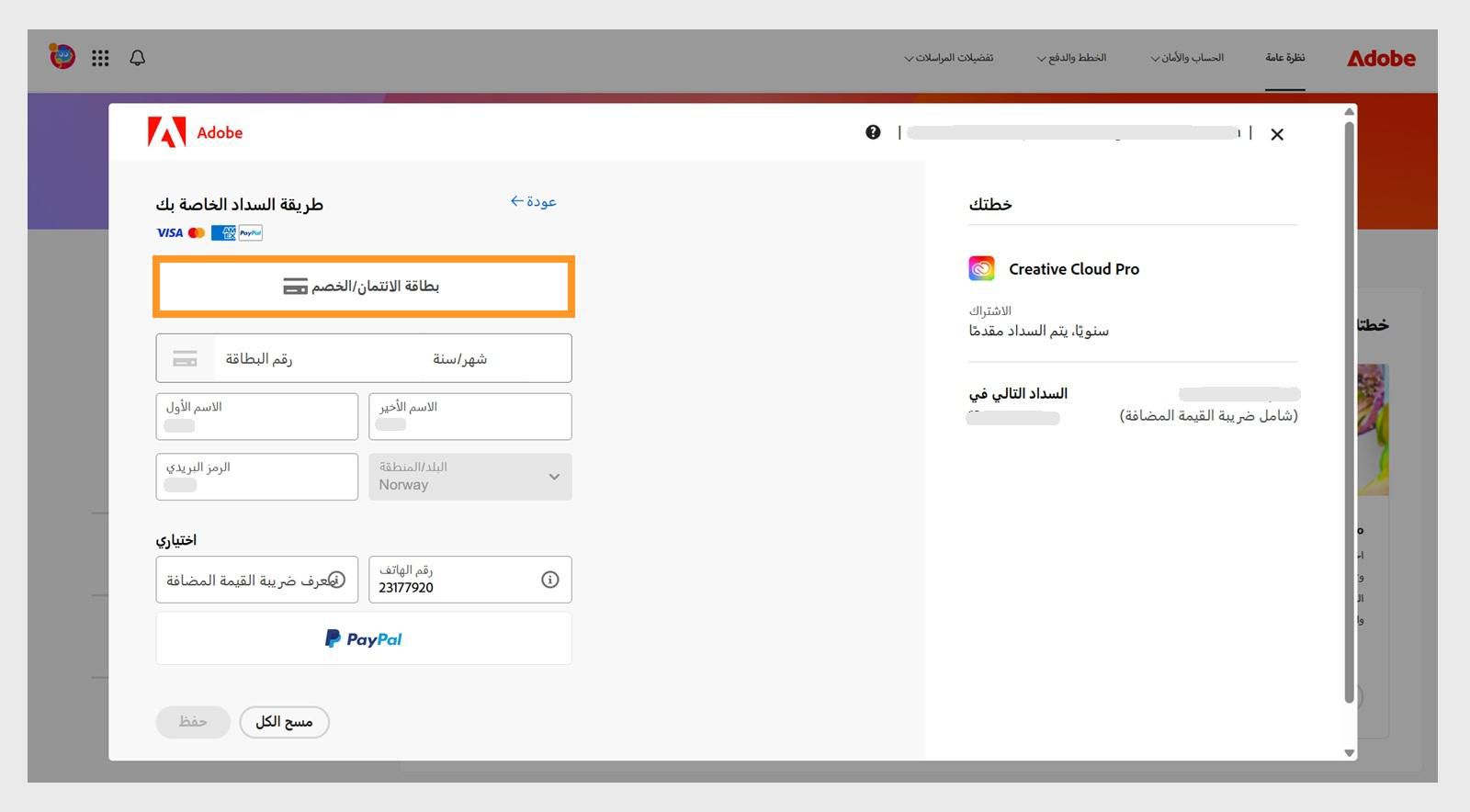1470x812 pixels.
Task: Click the VAT ID info icon
Action: (336, 580)
